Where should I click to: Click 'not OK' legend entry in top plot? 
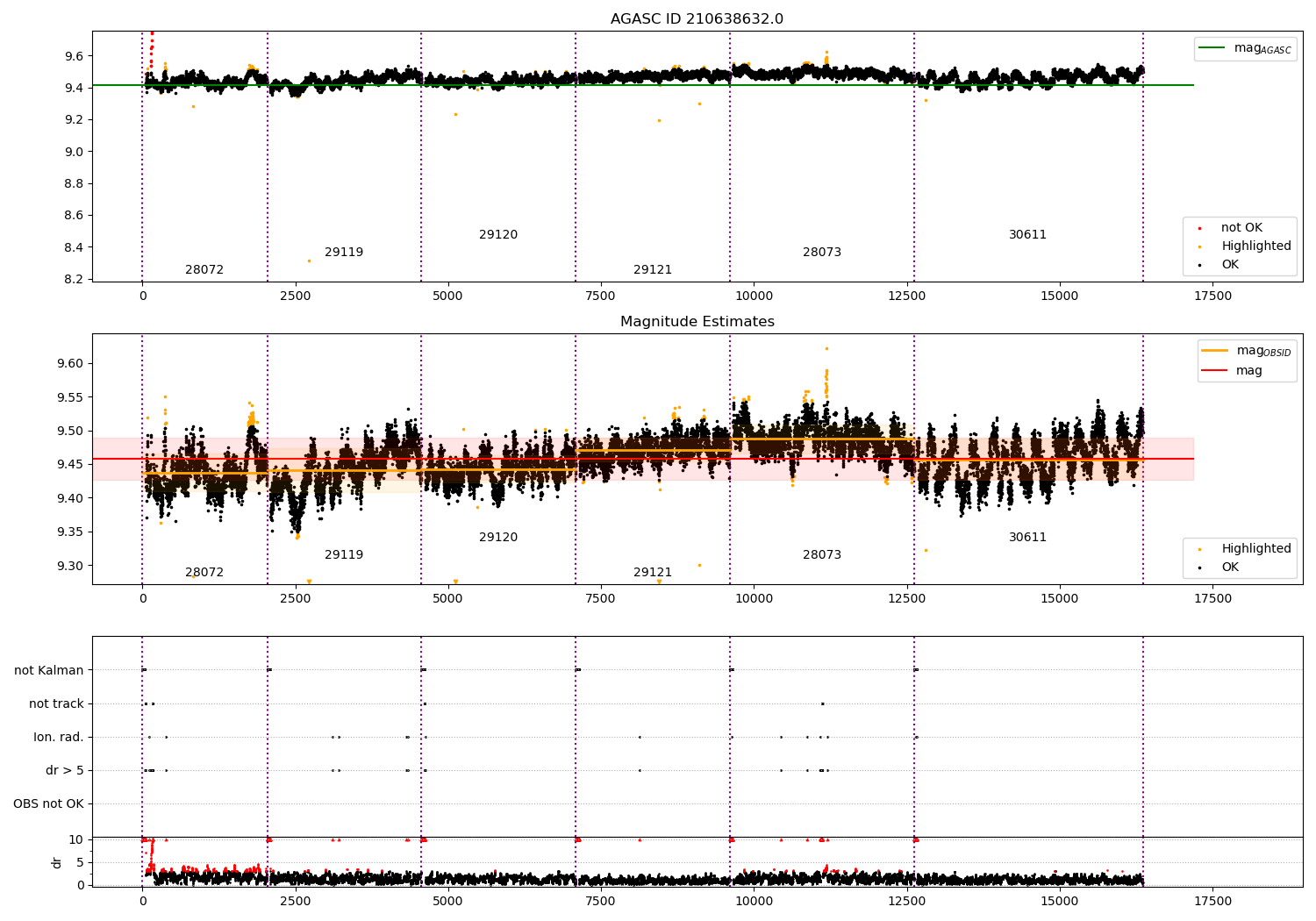(x=1241, y=228)
